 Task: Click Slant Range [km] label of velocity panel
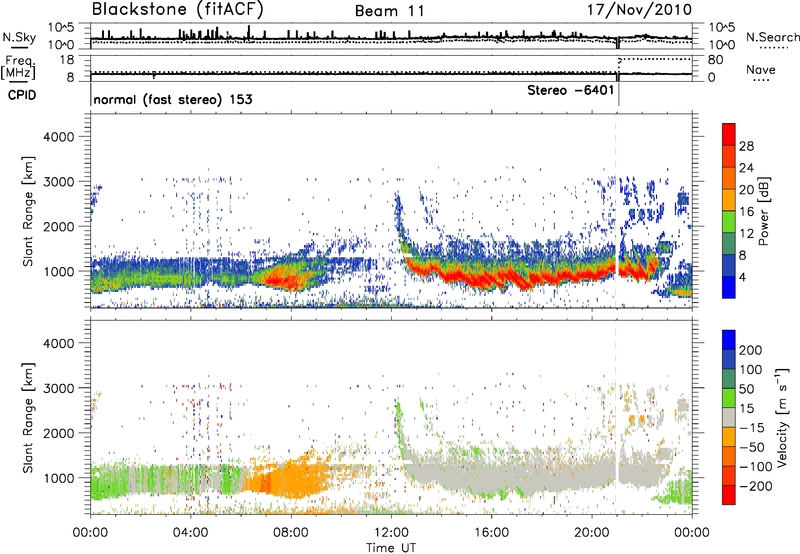[x=28, y=418]
